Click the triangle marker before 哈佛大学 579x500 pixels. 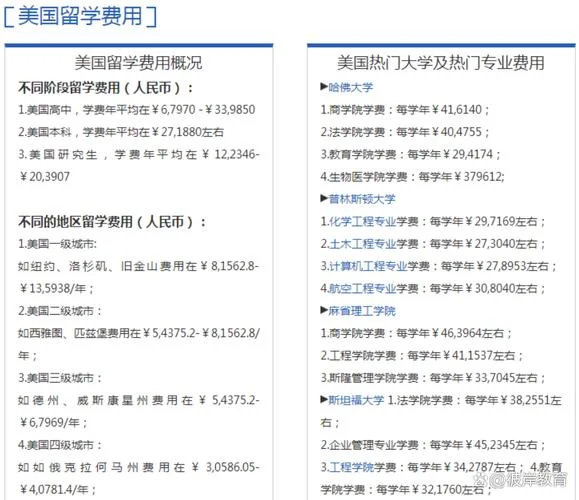coord(324,87)
